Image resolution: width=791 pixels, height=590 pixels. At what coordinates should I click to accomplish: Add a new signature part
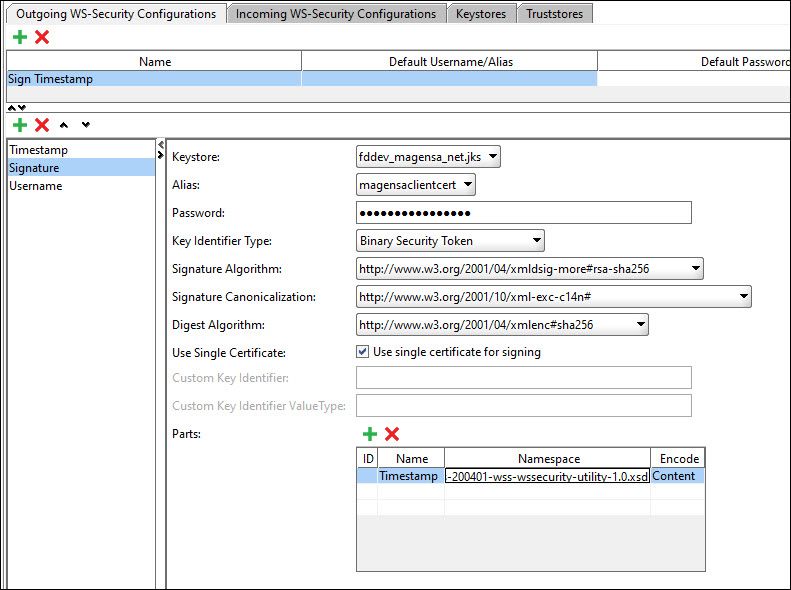[x=369, y=434]
